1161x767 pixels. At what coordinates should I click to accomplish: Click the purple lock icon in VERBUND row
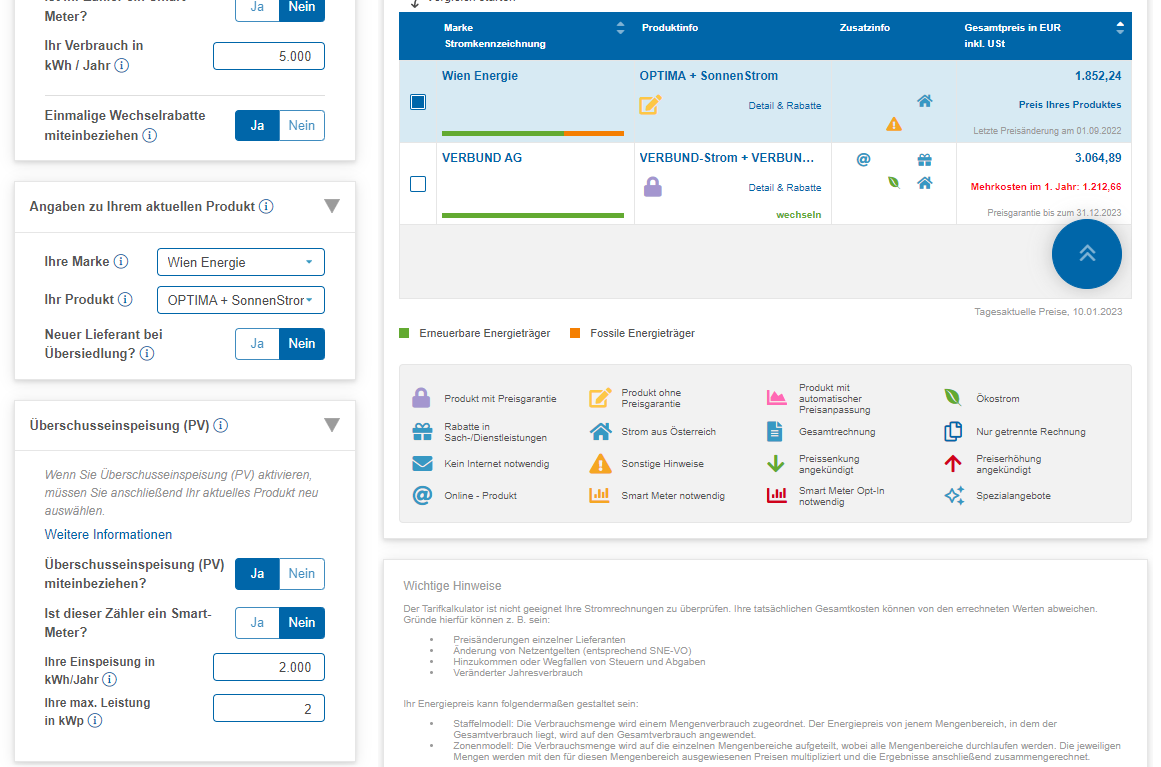pos(652,187)
